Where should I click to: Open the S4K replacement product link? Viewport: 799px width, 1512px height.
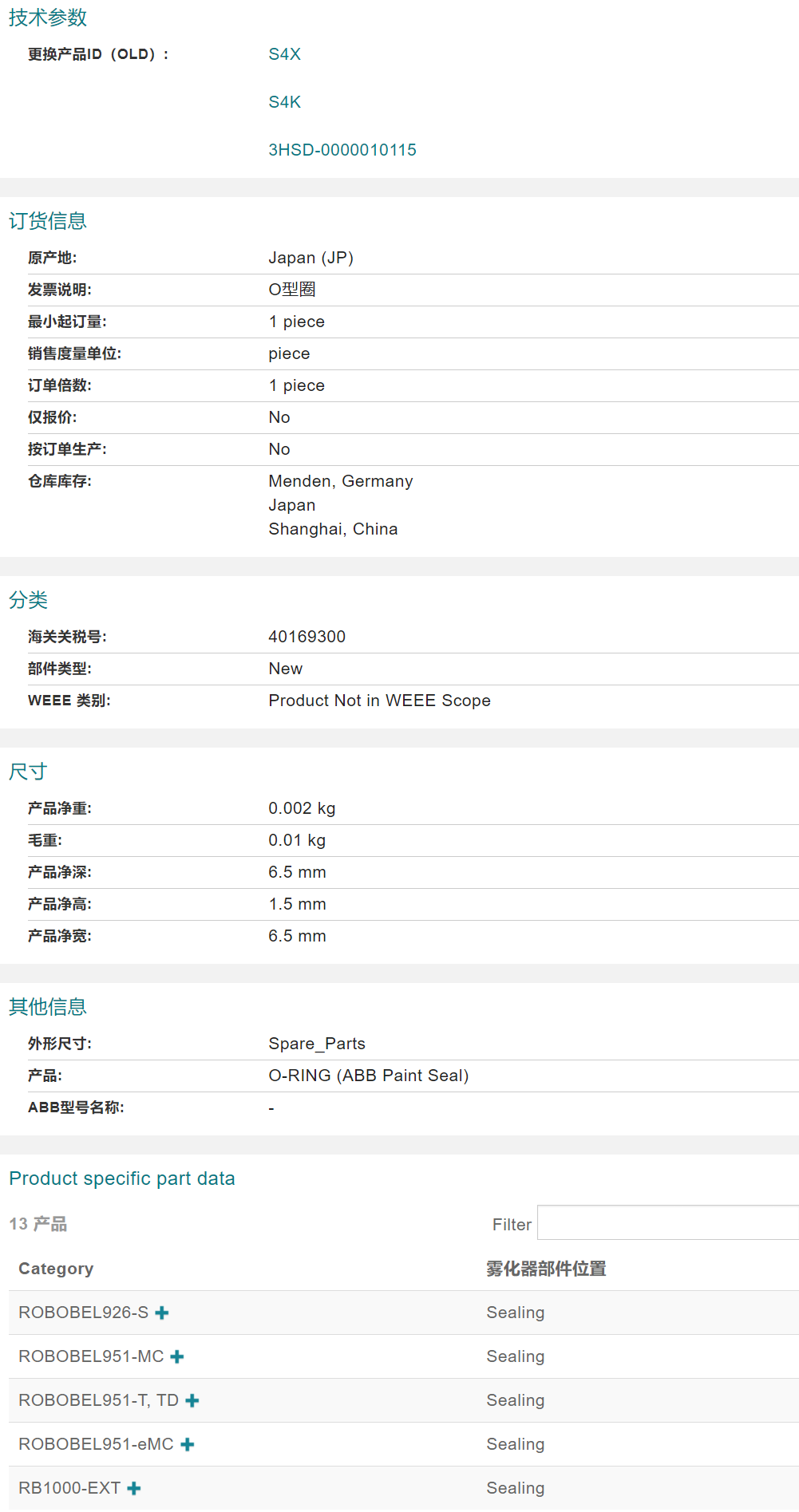click(284, 102)
